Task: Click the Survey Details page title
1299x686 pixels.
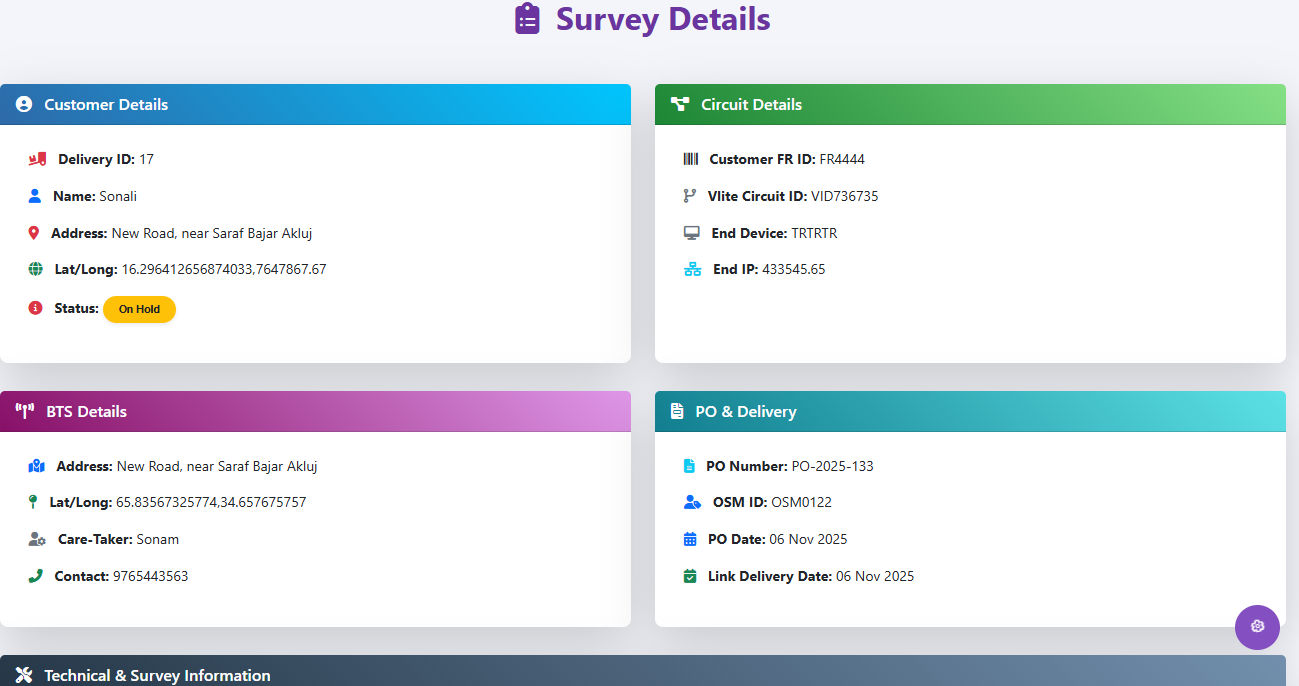Action: (663, 19)
